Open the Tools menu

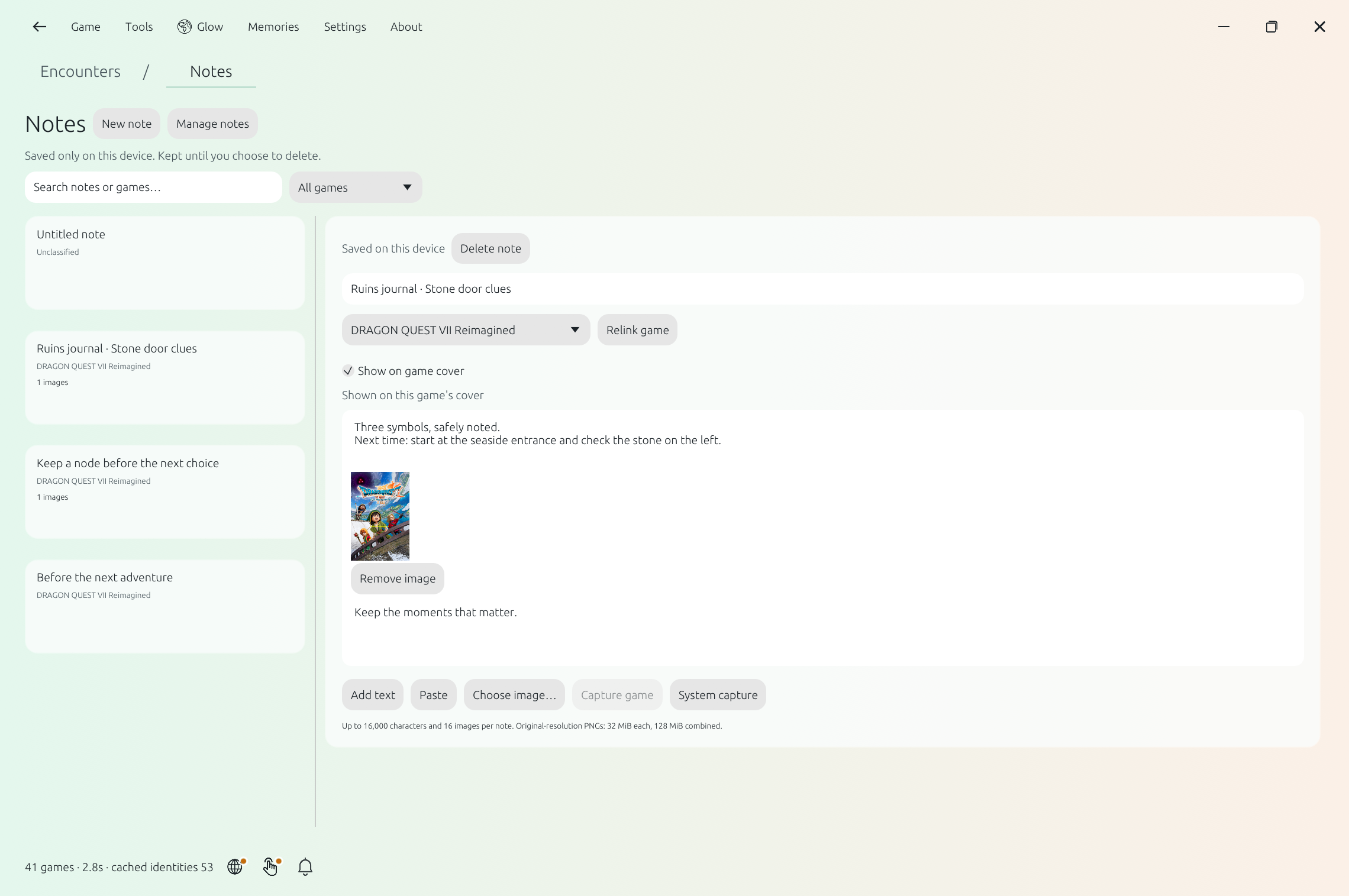(x=139, y=27)
